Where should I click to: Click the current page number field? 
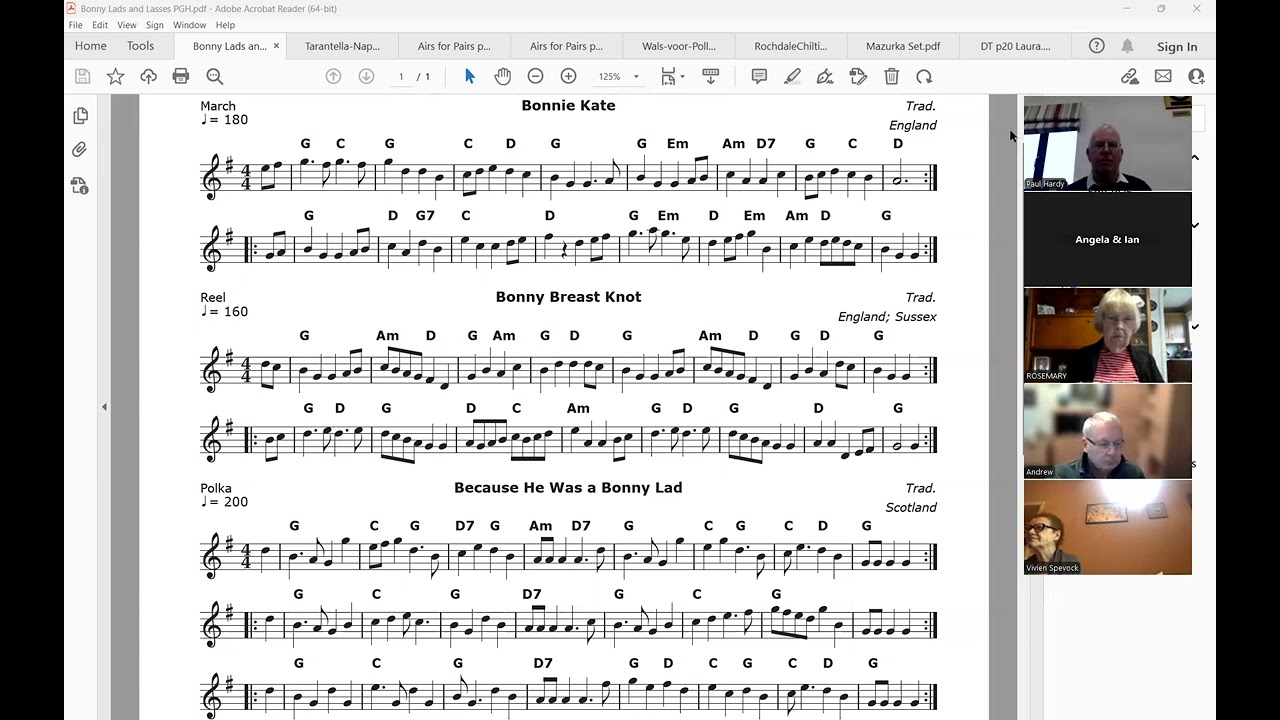(401, 76)
